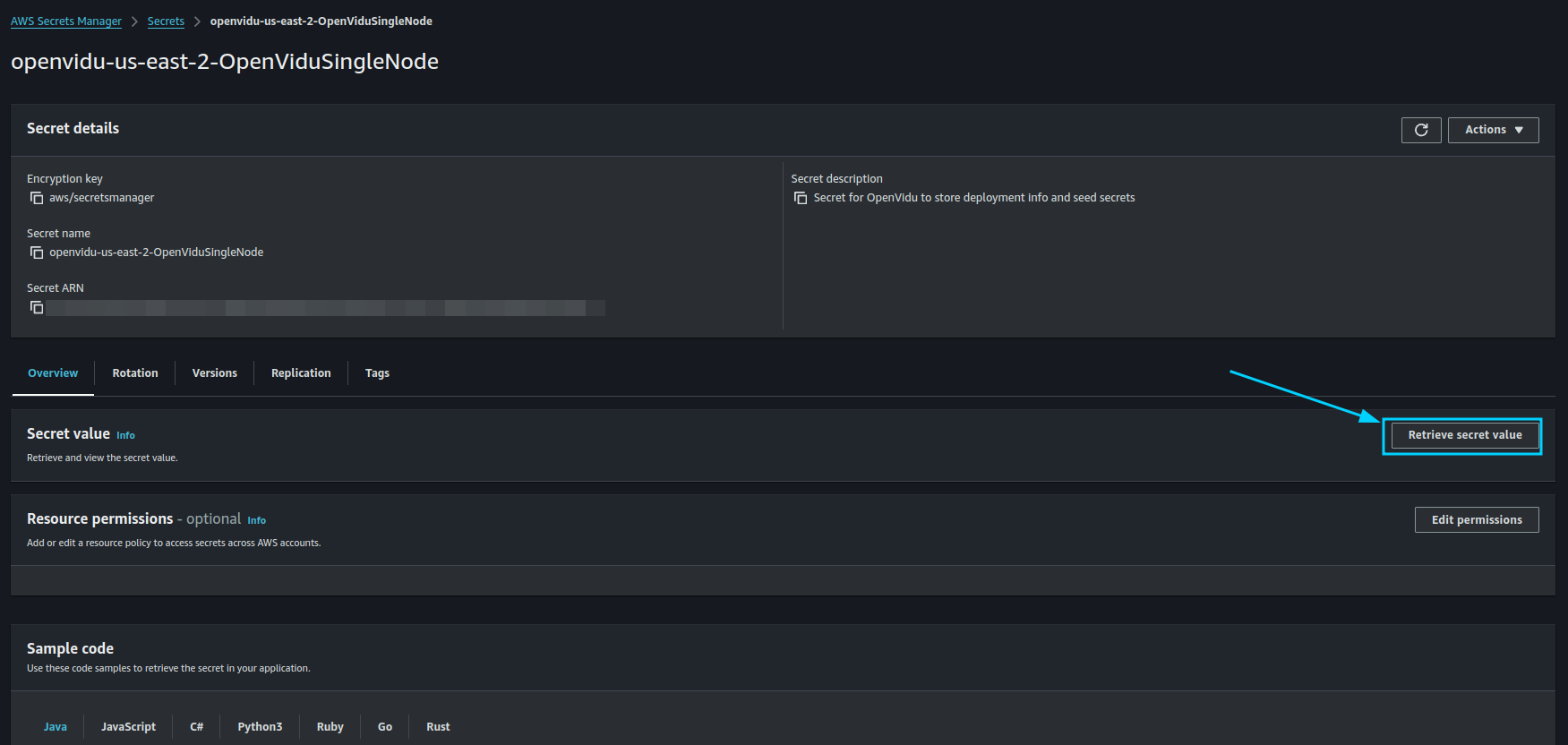Screen dimensions: 1568x745
Task: Go to the Tags tab
Action: (x=377, y=373)
